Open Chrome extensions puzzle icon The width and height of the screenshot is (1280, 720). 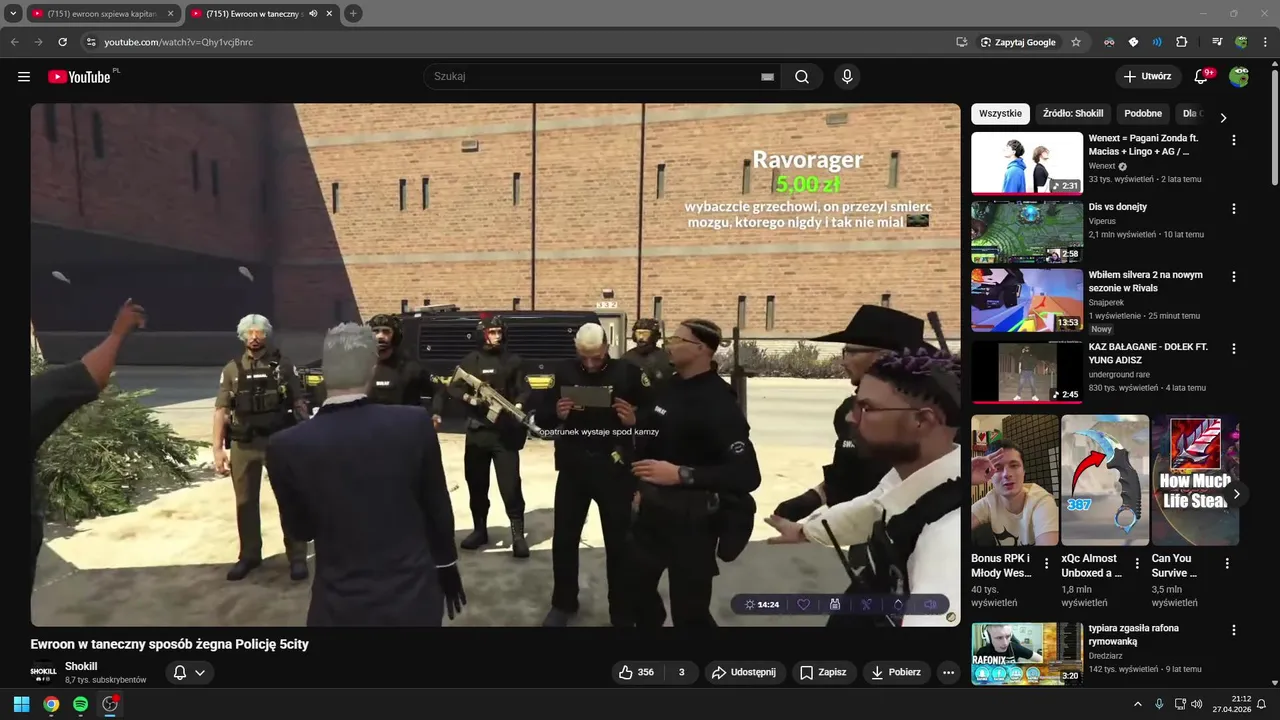coord(1181,42)
